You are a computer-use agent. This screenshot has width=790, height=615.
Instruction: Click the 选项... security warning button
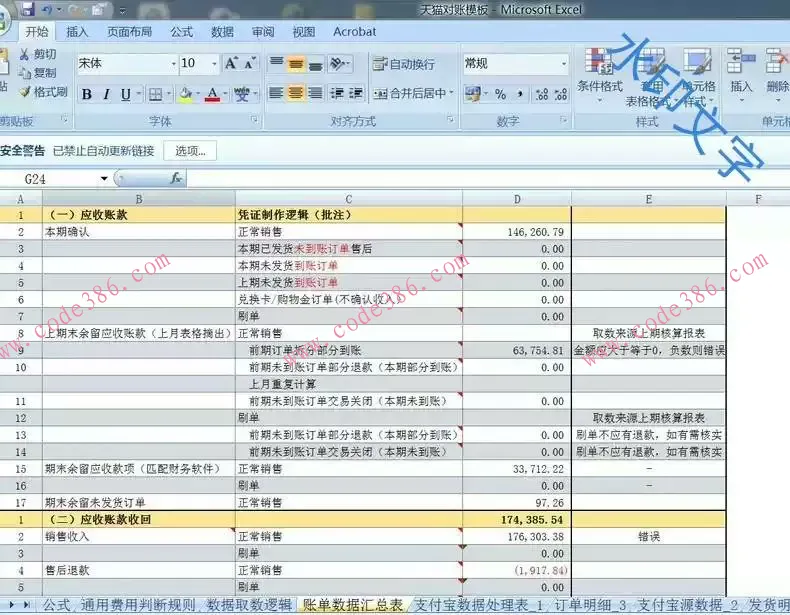click(190, 151)
